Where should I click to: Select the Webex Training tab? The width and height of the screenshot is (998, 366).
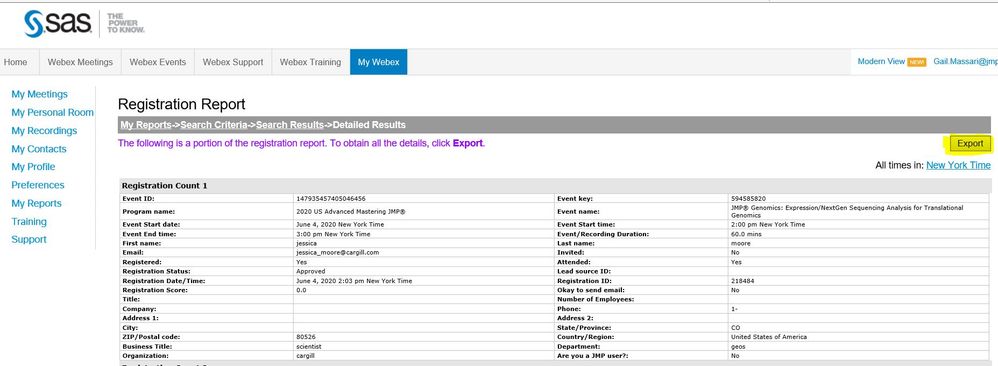click(x=311, y=62)
